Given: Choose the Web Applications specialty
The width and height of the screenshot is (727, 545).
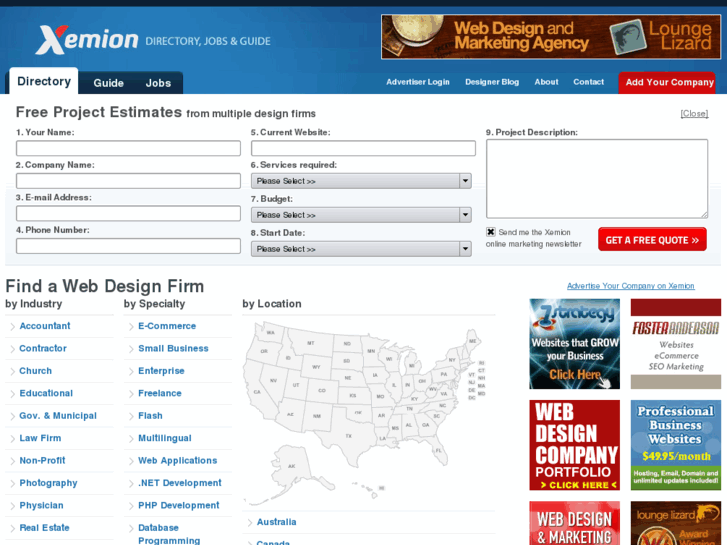Looking at the screenshot, I should pos(178,461).
